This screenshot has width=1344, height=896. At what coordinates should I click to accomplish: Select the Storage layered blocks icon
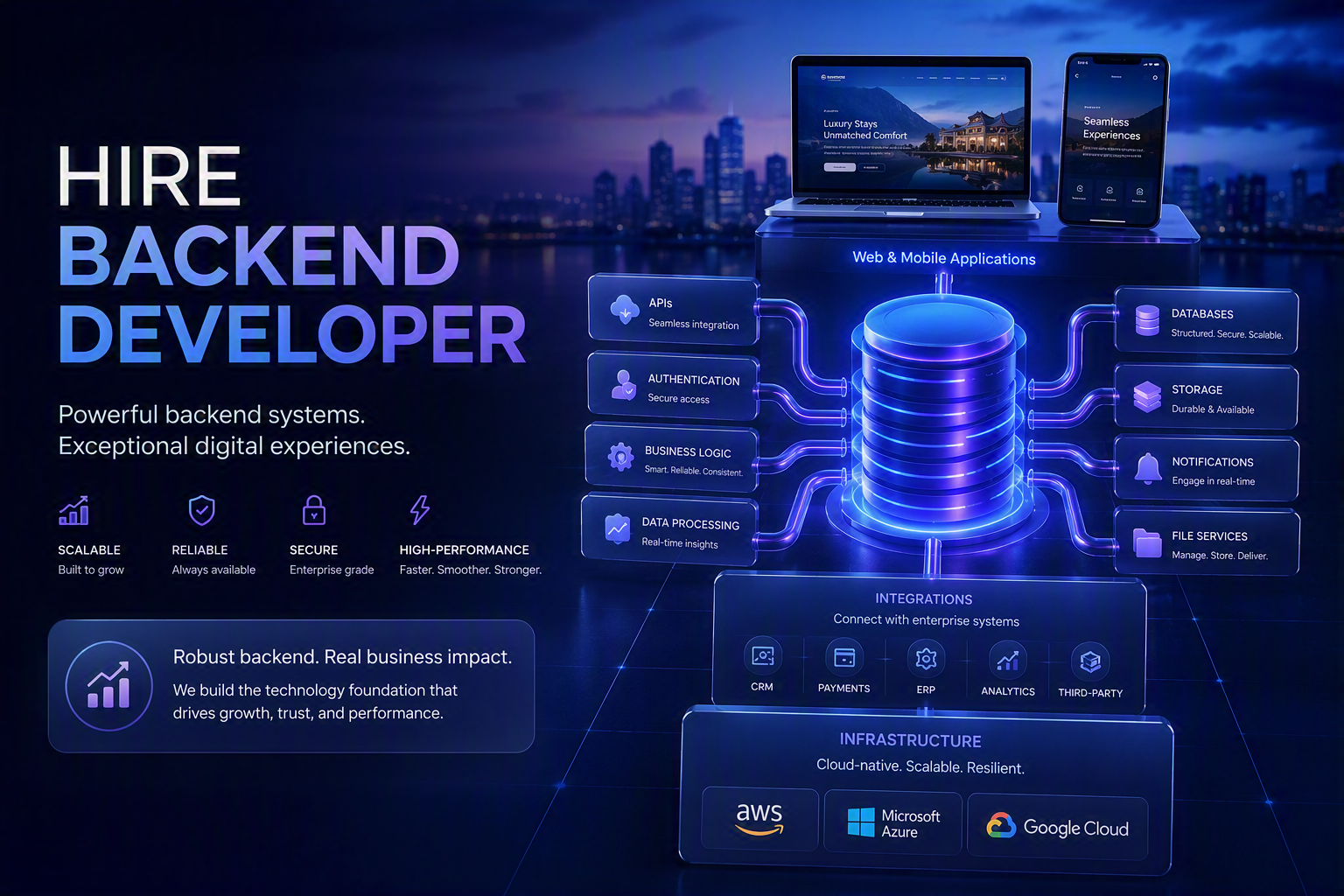pyautogui.click(x=1147, y=396)
